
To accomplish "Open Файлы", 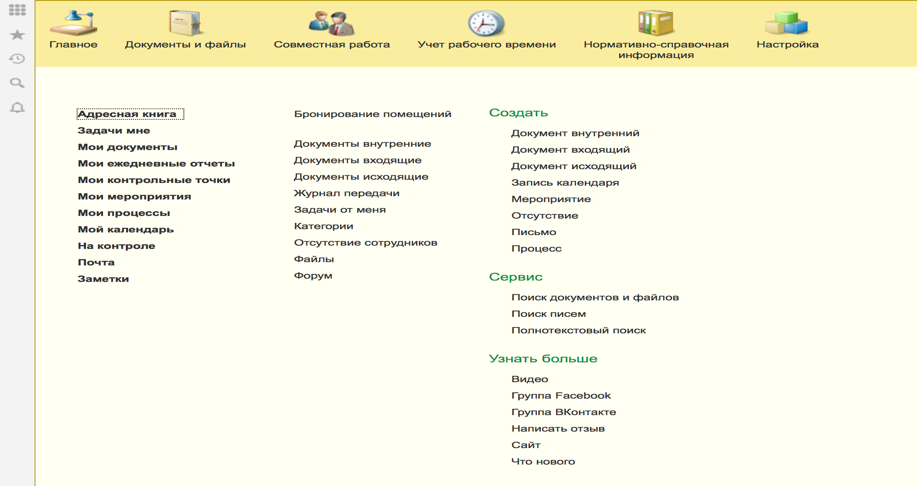I will click(x=314, y=258).
